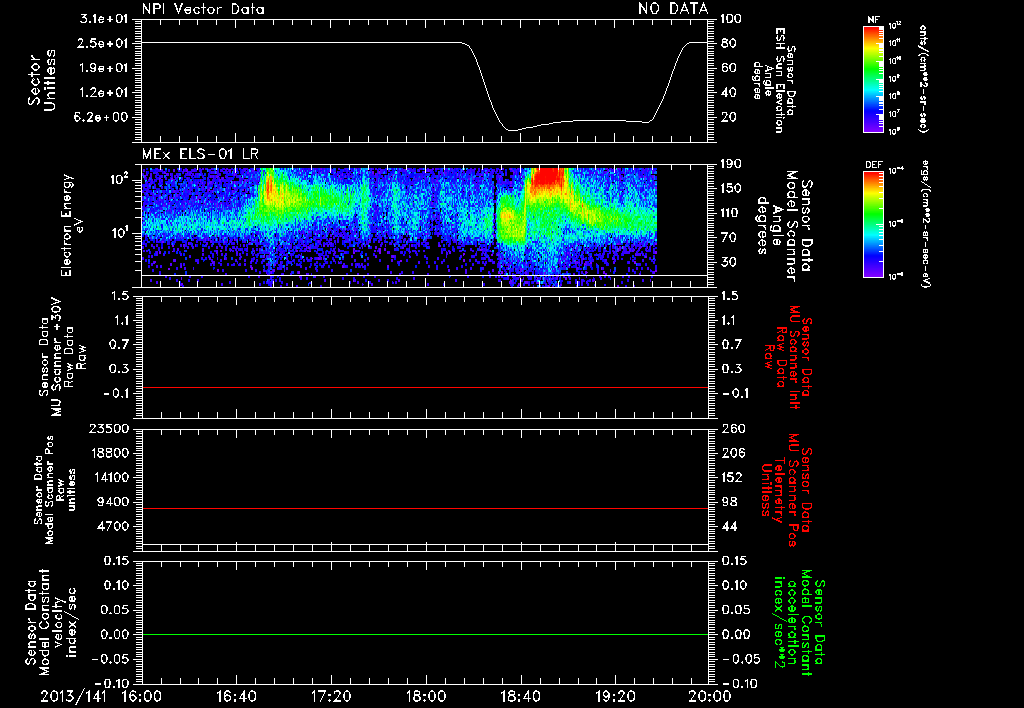The height and width of the screenshot is (708, 1024).
Task: Select the MEx ELS-01 LR spectrogram title
Action: click(200, 155)
